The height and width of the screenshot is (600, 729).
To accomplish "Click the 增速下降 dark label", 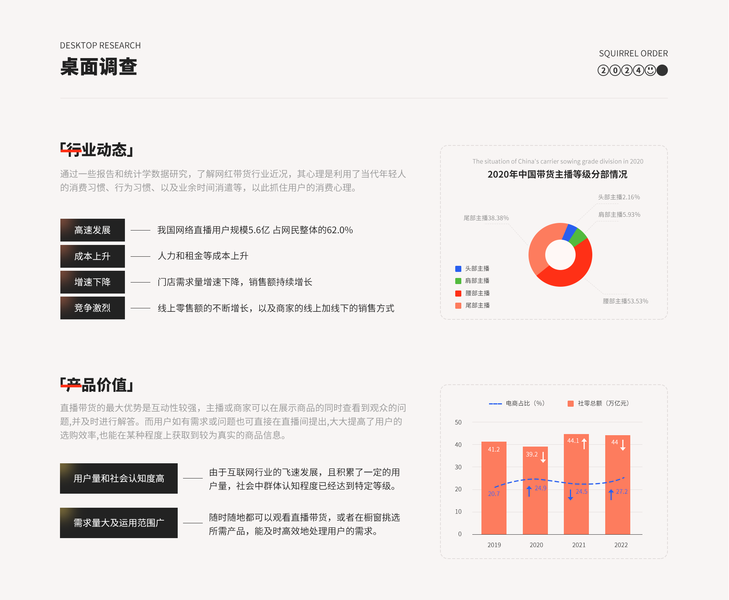I will [x=93, y=282].
